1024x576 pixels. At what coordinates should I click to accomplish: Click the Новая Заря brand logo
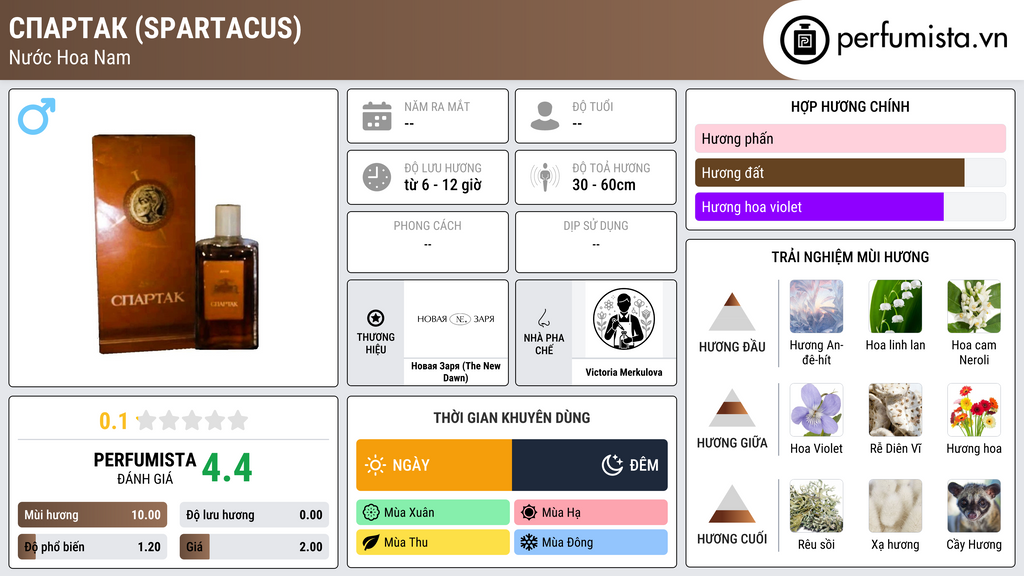[x=456, y=319]
